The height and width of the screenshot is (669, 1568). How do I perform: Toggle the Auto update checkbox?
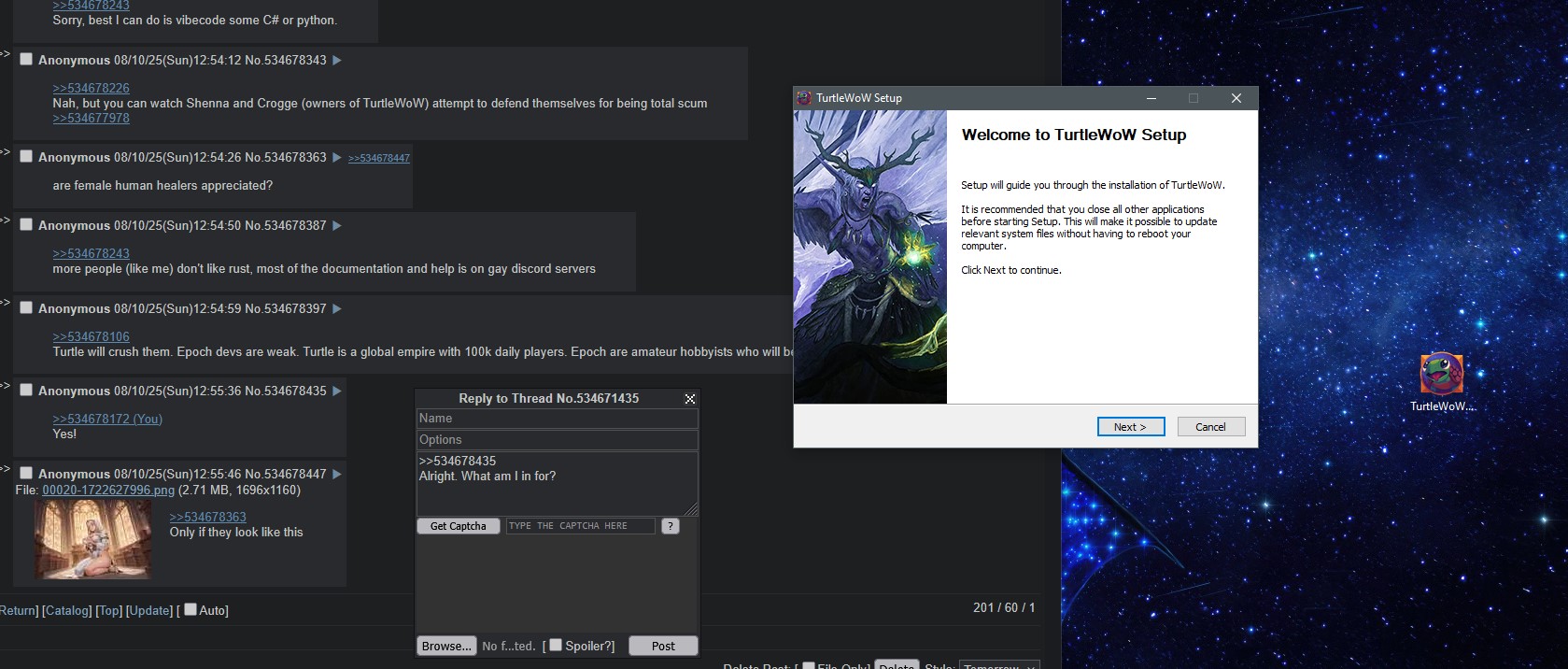pos(191,609)
